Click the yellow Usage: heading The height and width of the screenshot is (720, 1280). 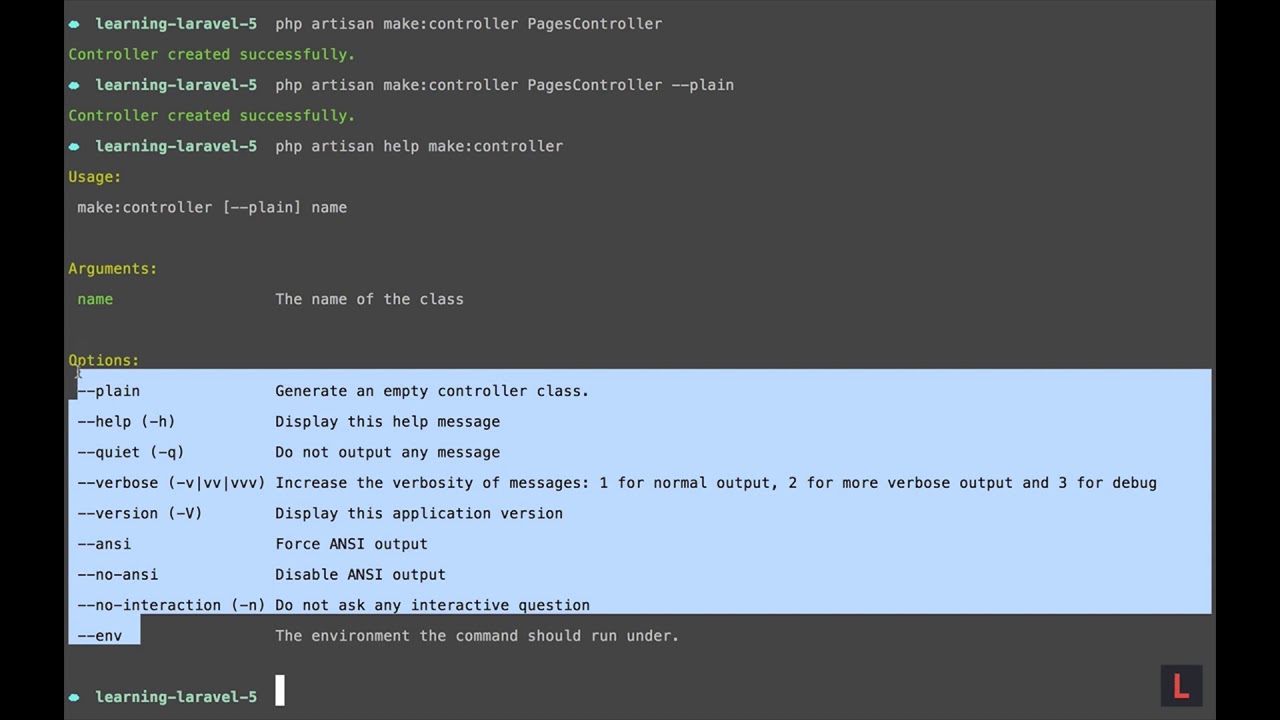tap(94, 177)
